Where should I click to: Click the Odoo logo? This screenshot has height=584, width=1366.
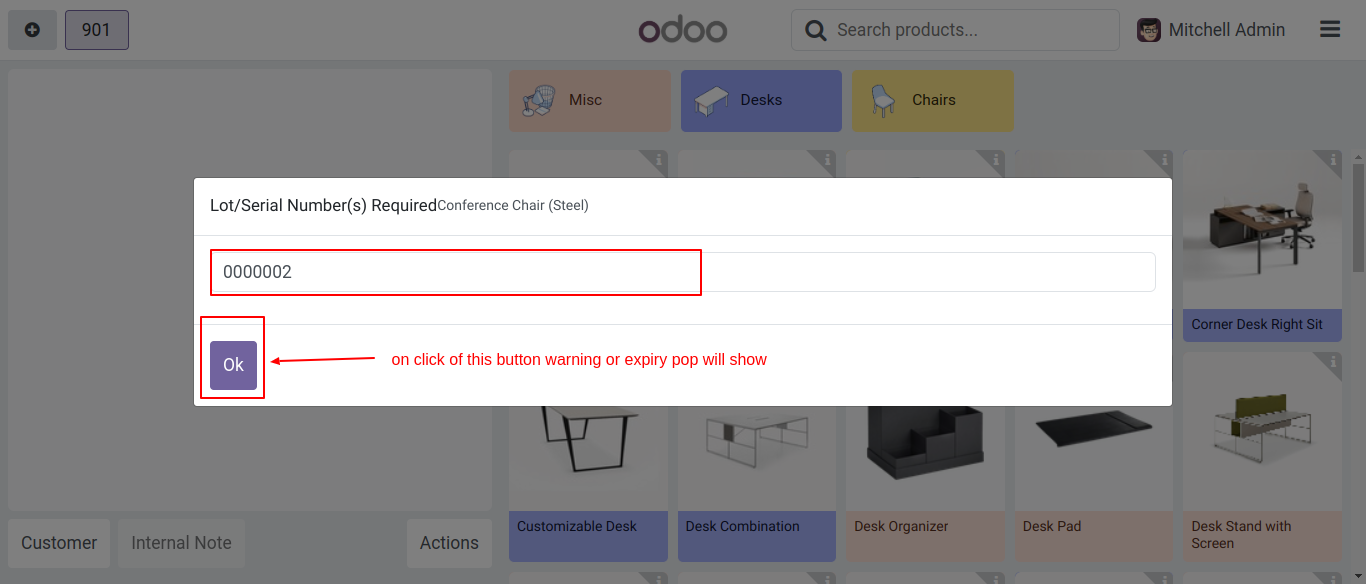point(683,30)
